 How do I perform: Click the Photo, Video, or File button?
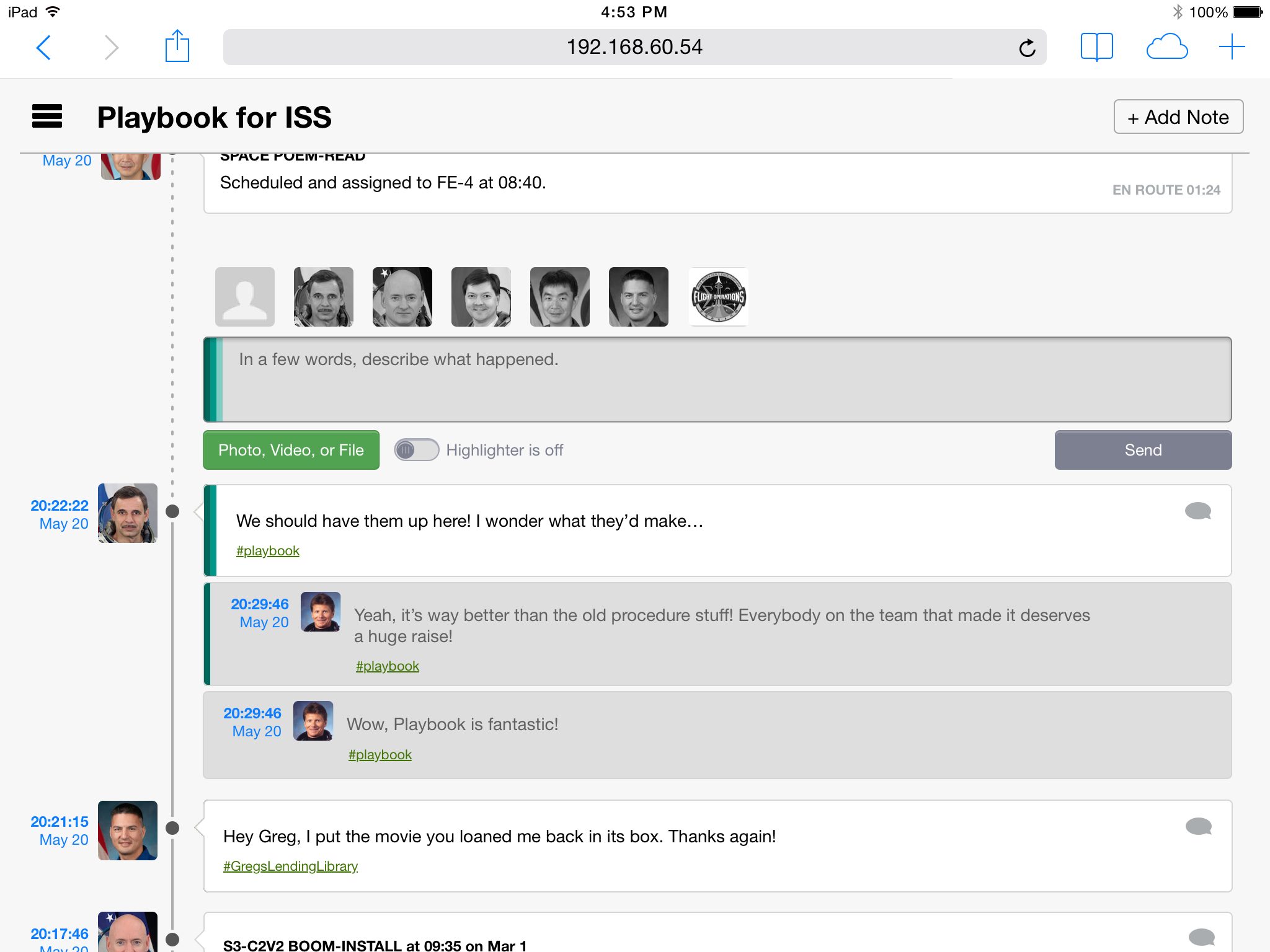291,450
